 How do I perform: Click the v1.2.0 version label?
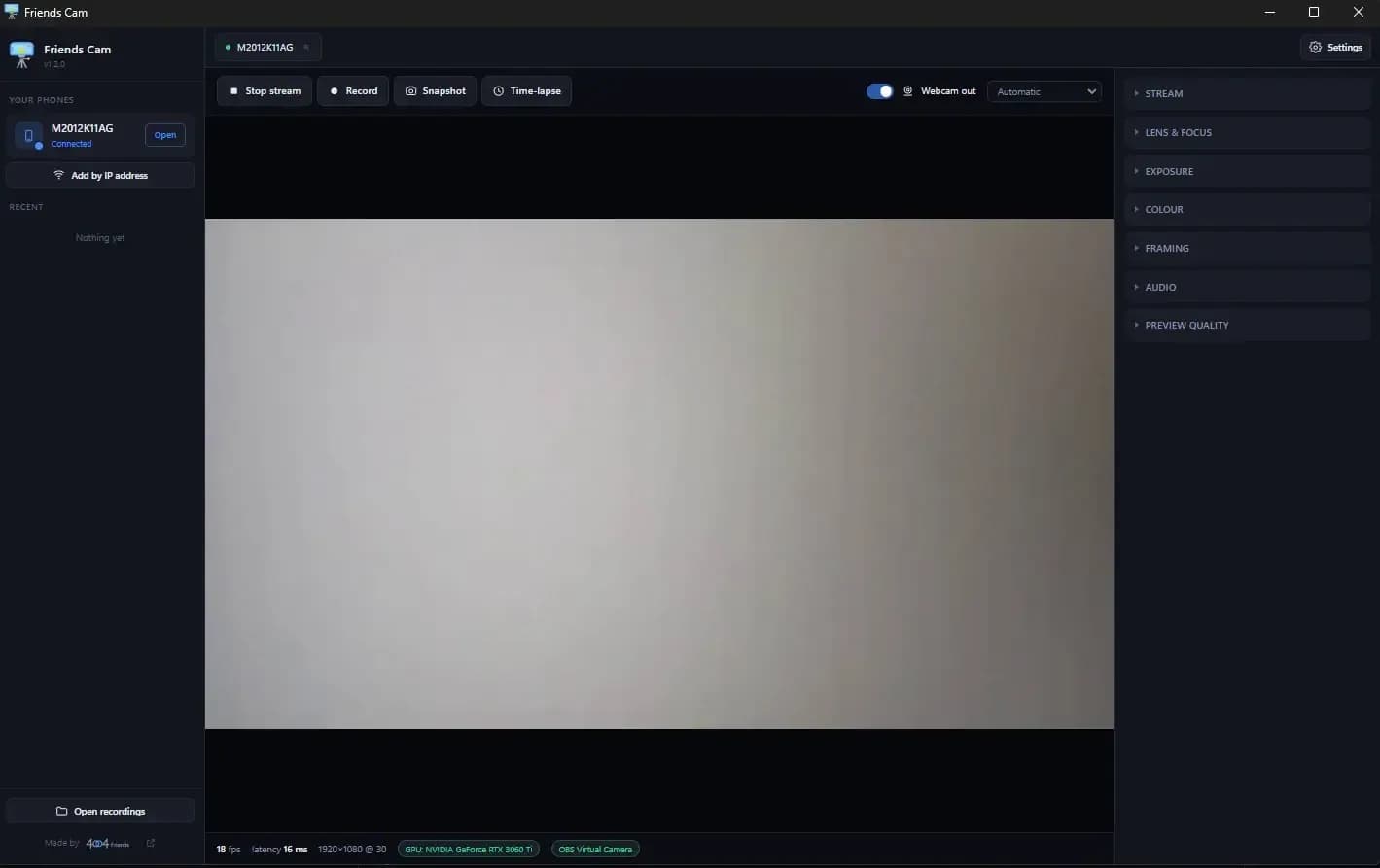pyautogui.click(x=54, y=64)
